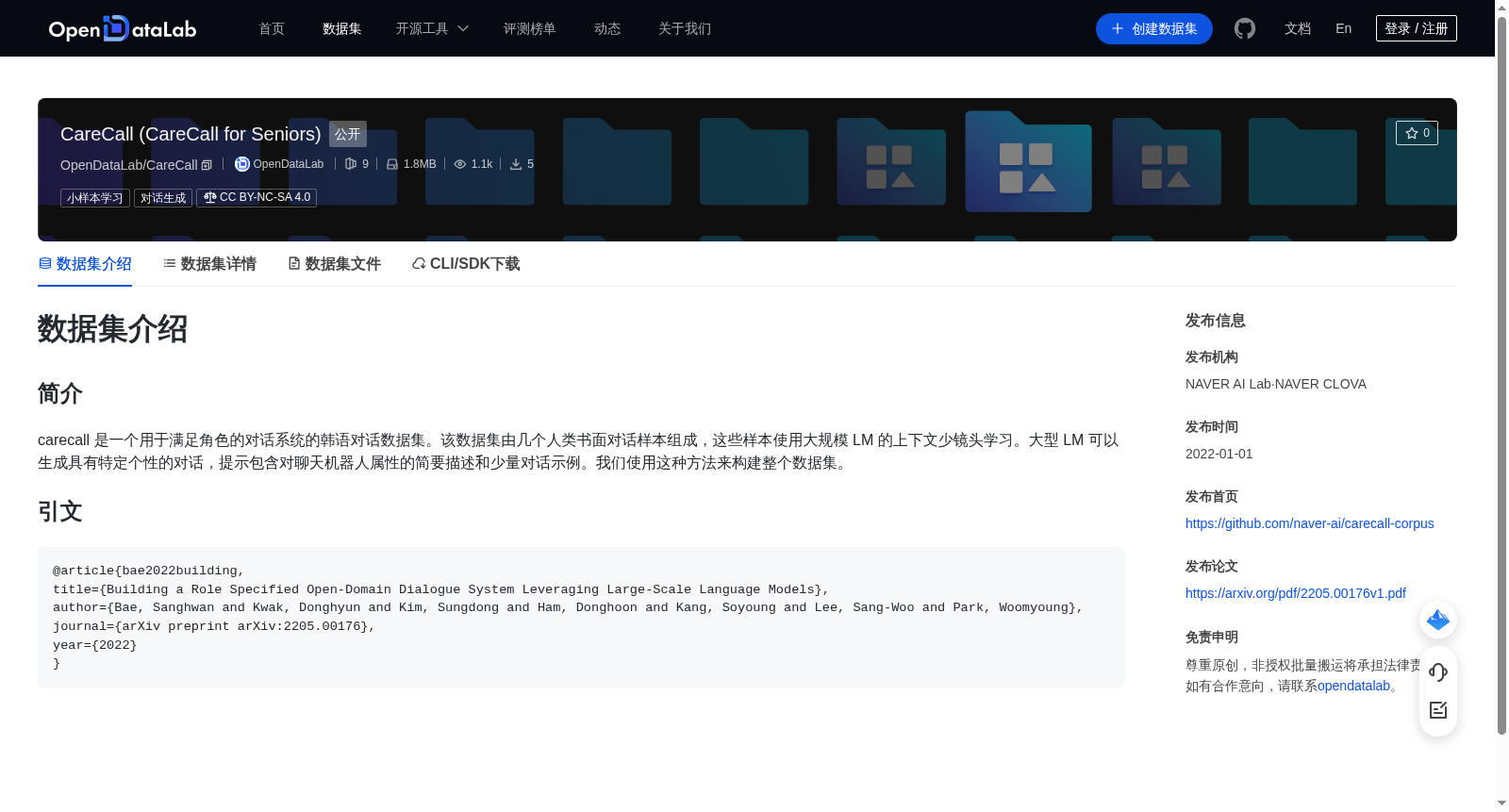This screenshot has height=812, width=1509.
Task: Click the blue bird floating icon
Action: point(1438,620)
